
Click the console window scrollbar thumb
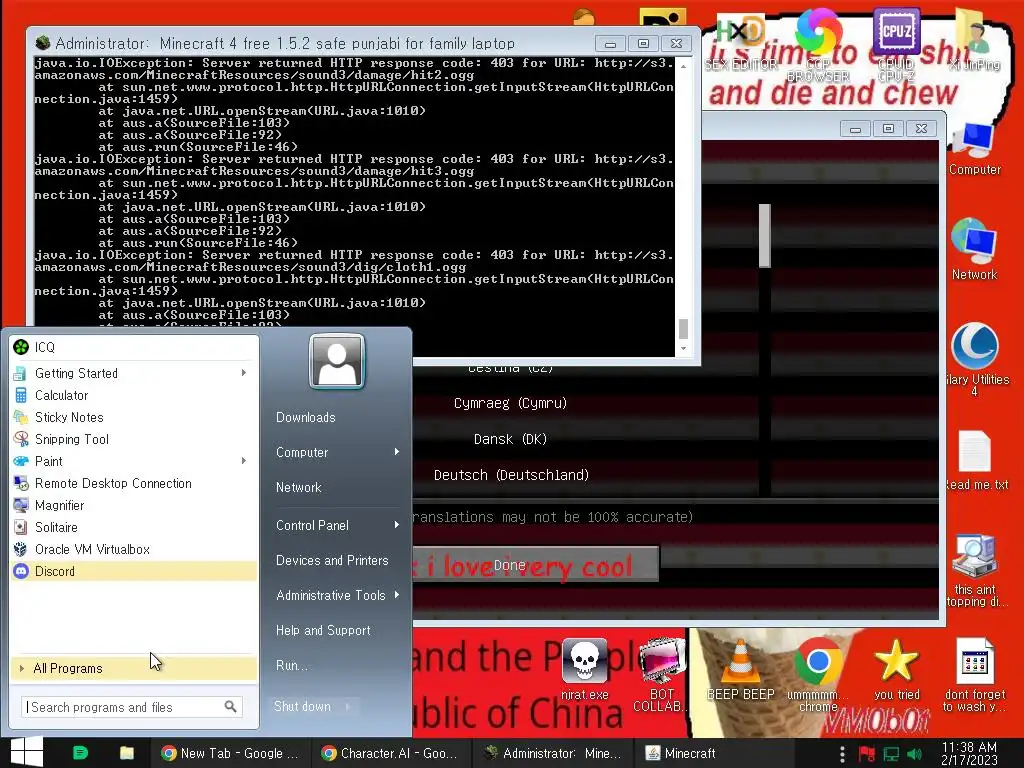683,328
